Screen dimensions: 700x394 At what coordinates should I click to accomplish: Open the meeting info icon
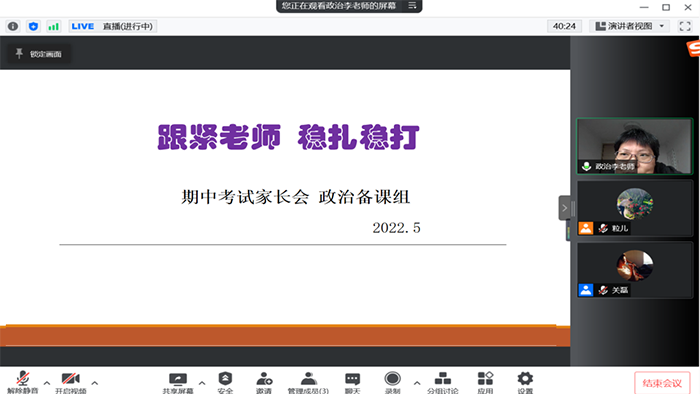click(13, 26)
